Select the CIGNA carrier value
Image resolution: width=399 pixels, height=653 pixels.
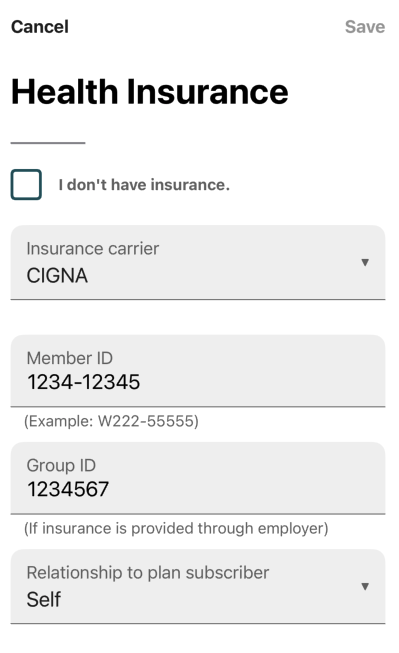click(x=57, y=276)
